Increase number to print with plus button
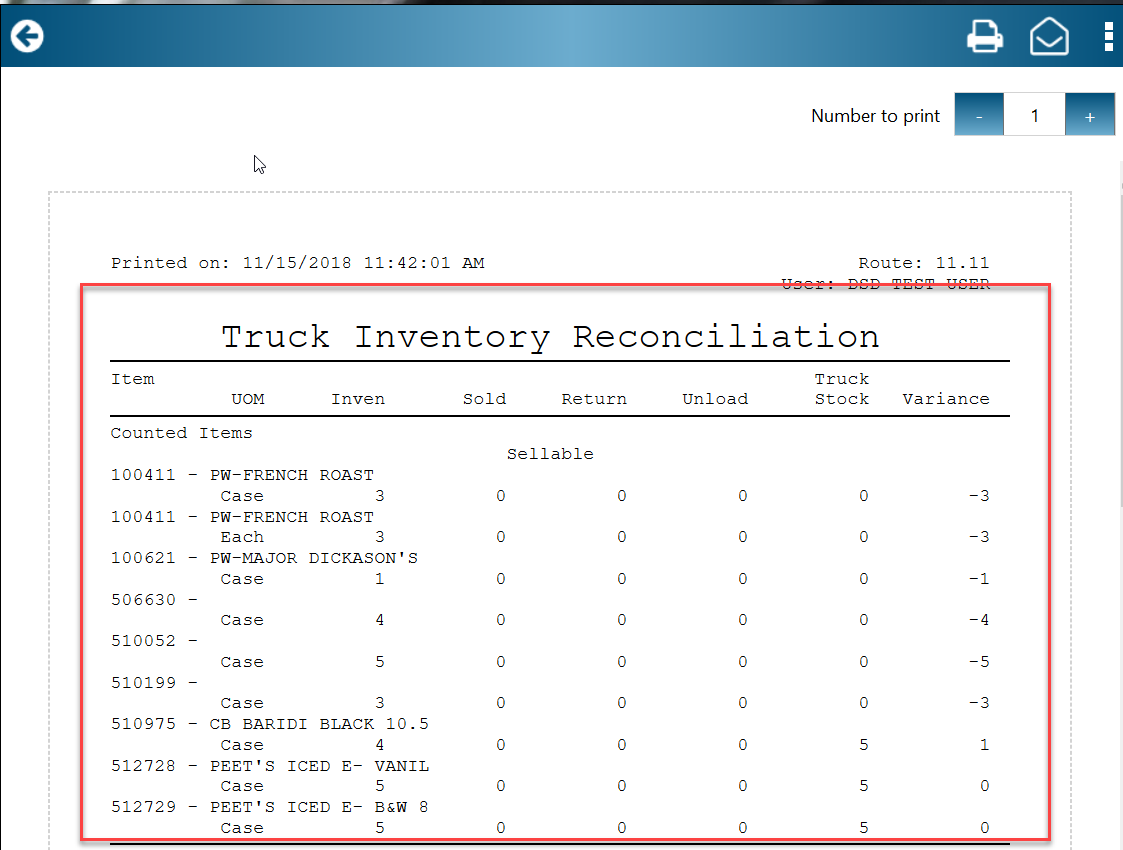Screen dimensions: 1123x850 click(1089, 116)
